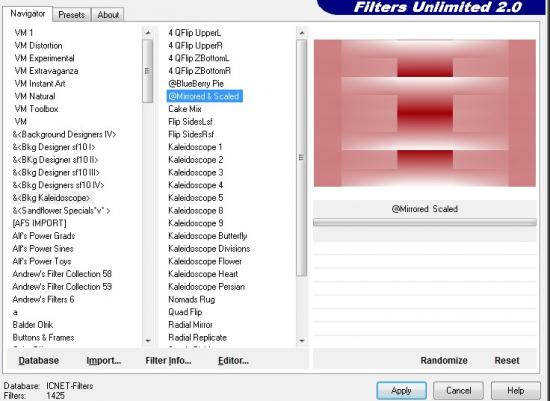Open Filter Info... for the selected filter
Image resolution: width=550 pixels, height=401 pixels.
(x=168, y=360)
